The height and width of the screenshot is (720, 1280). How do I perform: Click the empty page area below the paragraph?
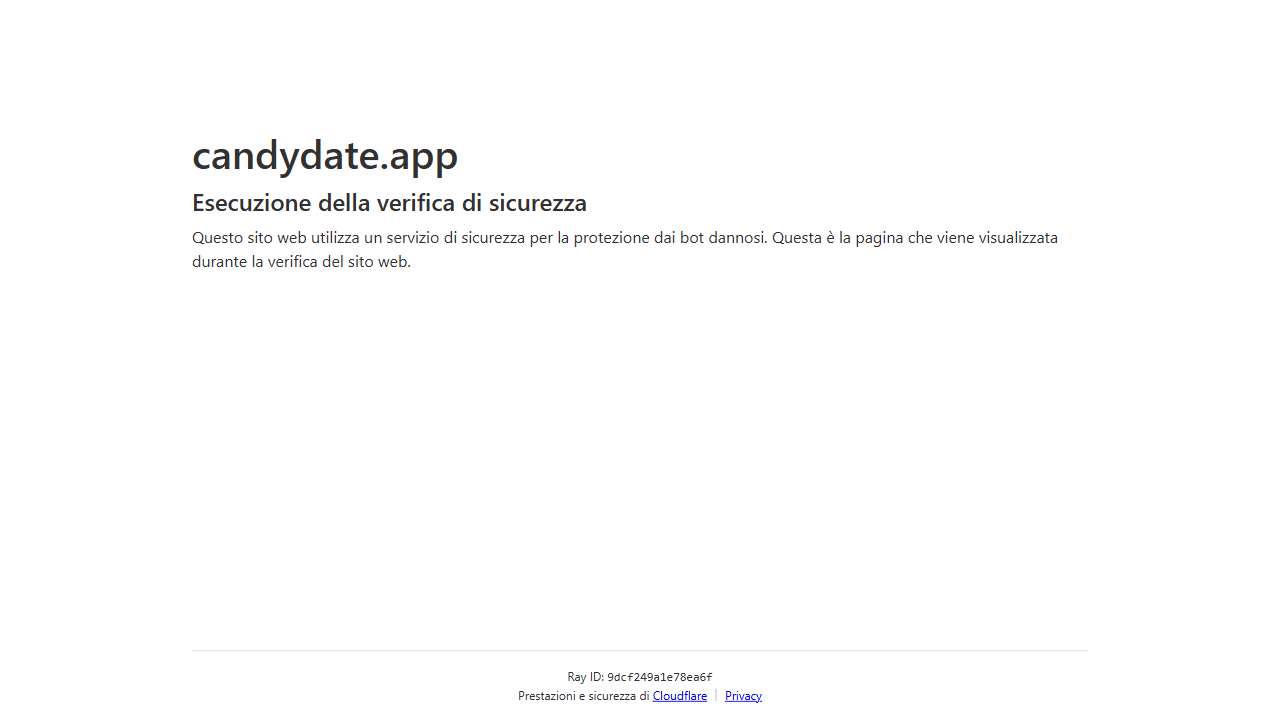(x=640, y=450)
